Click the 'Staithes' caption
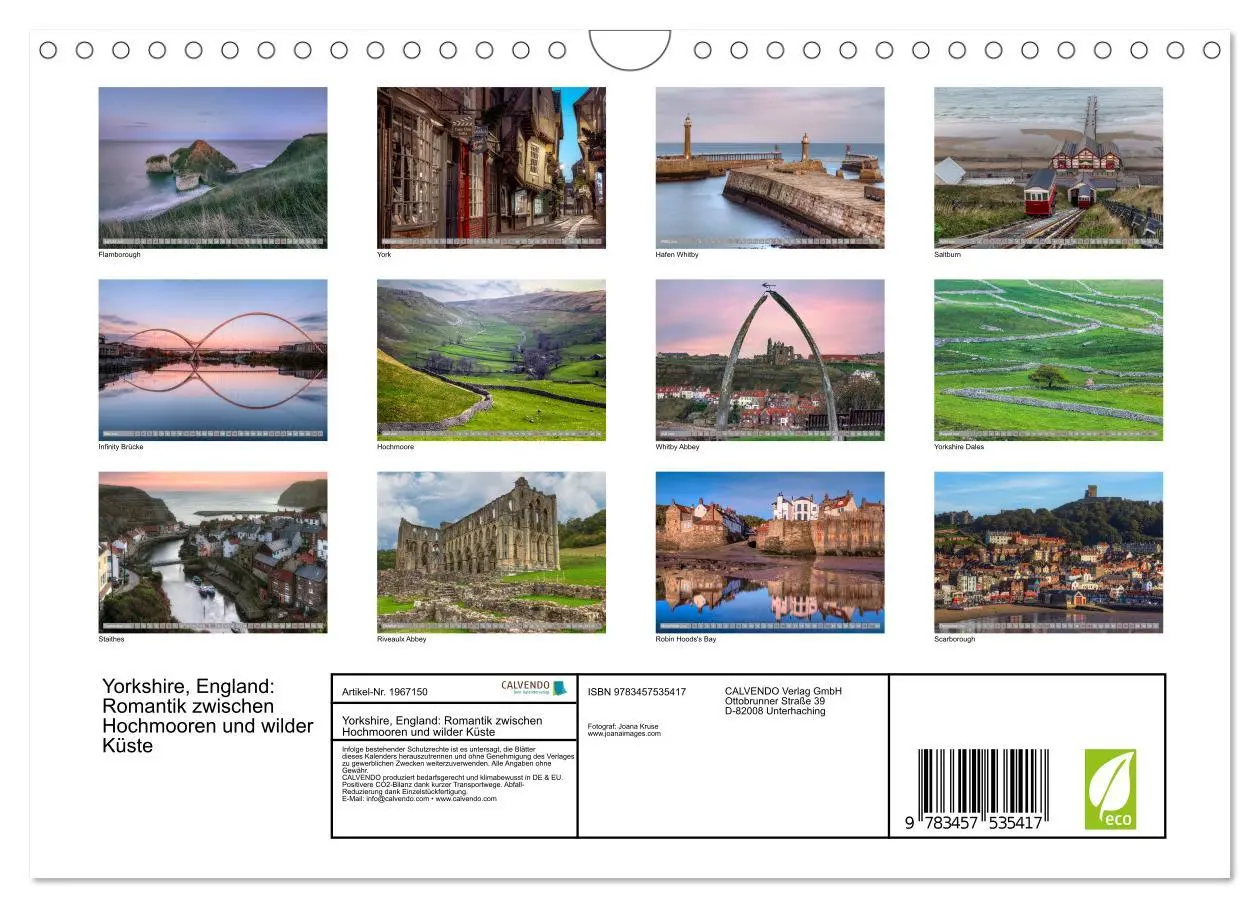The height and width of the screenshot is (908, 1260). [111, 639]
